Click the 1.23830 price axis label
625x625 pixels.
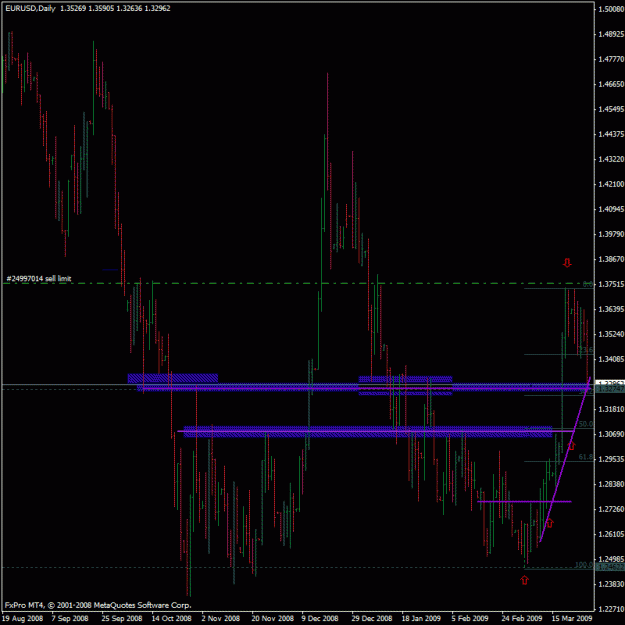(x=611, y=584)
